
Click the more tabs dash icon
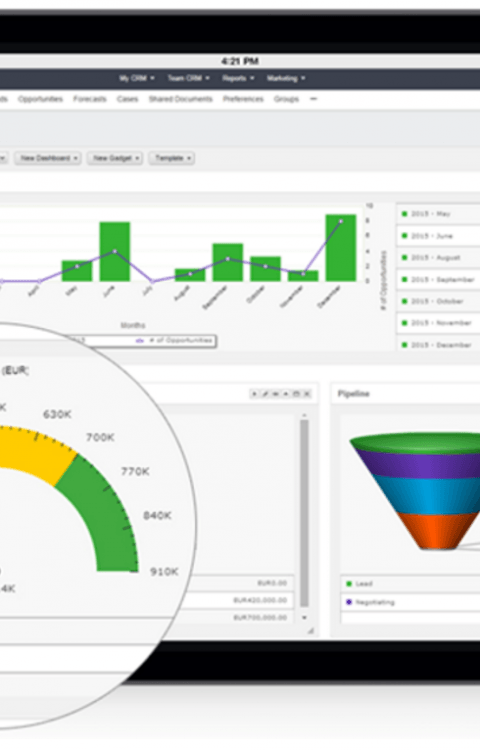[314, 99]
